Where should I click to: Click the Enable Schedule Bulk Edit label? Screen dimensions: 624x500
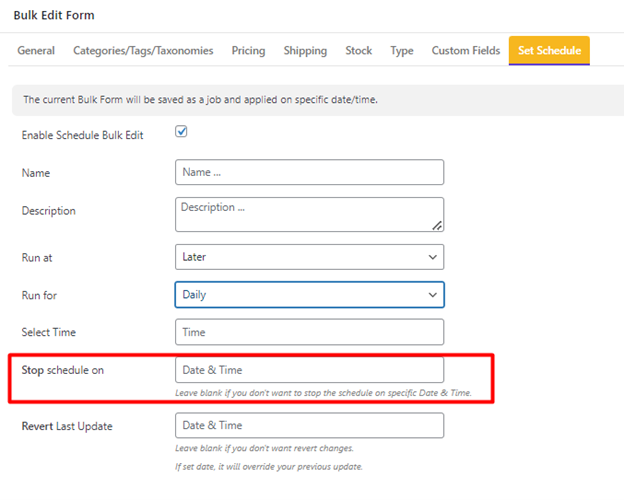pyautogui.click(x=82, y=135)
